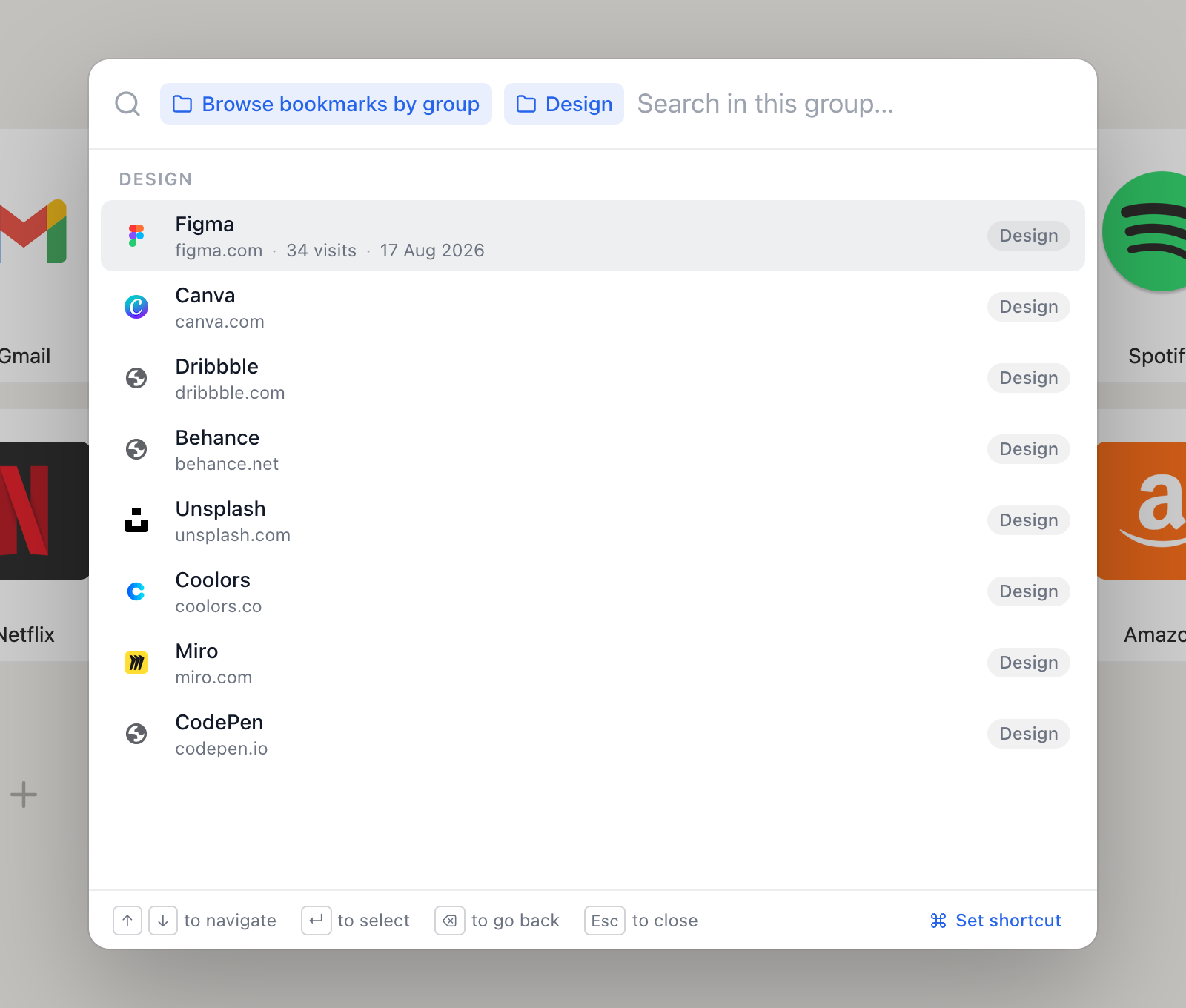Open the Canva bookmark

(593, 307)
